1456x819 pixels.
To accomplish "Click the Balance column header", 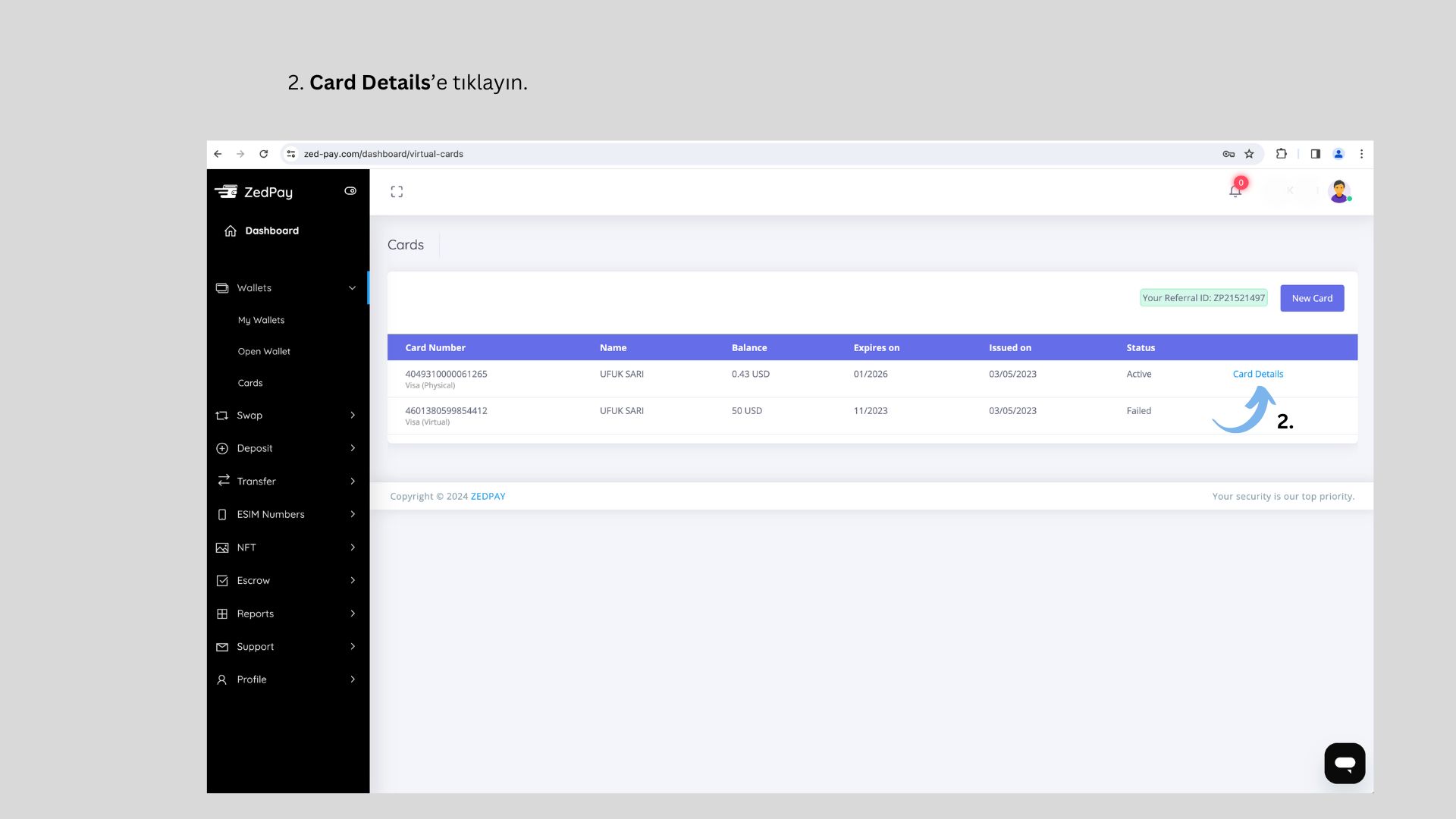I will click(749, 348).
